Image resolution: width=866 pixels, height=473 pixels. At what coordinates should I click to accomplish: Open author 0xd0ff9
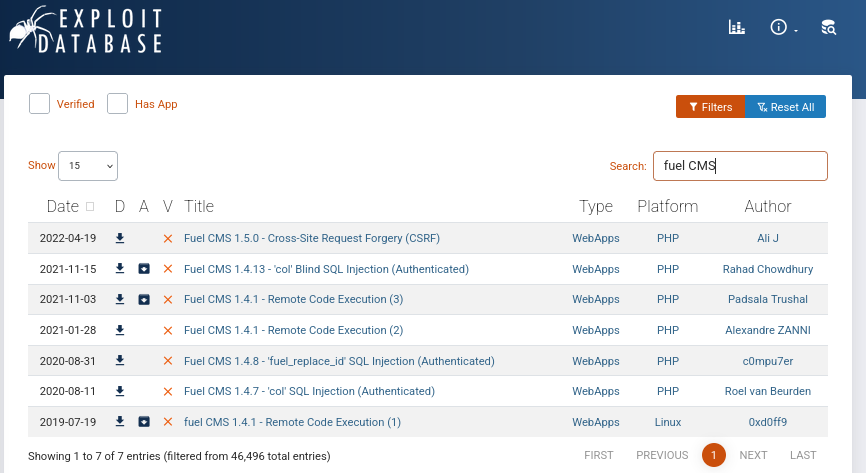(x=768, y=422)
